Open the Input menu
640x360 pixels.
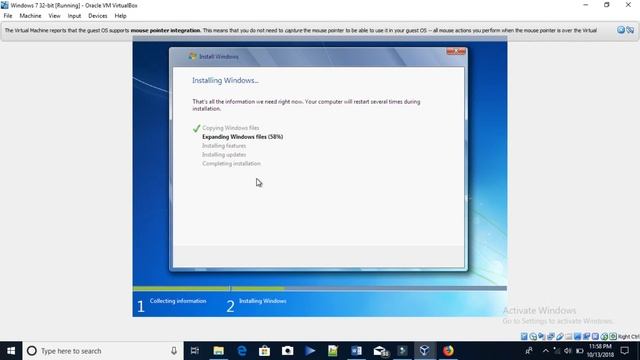click(74, 16)
